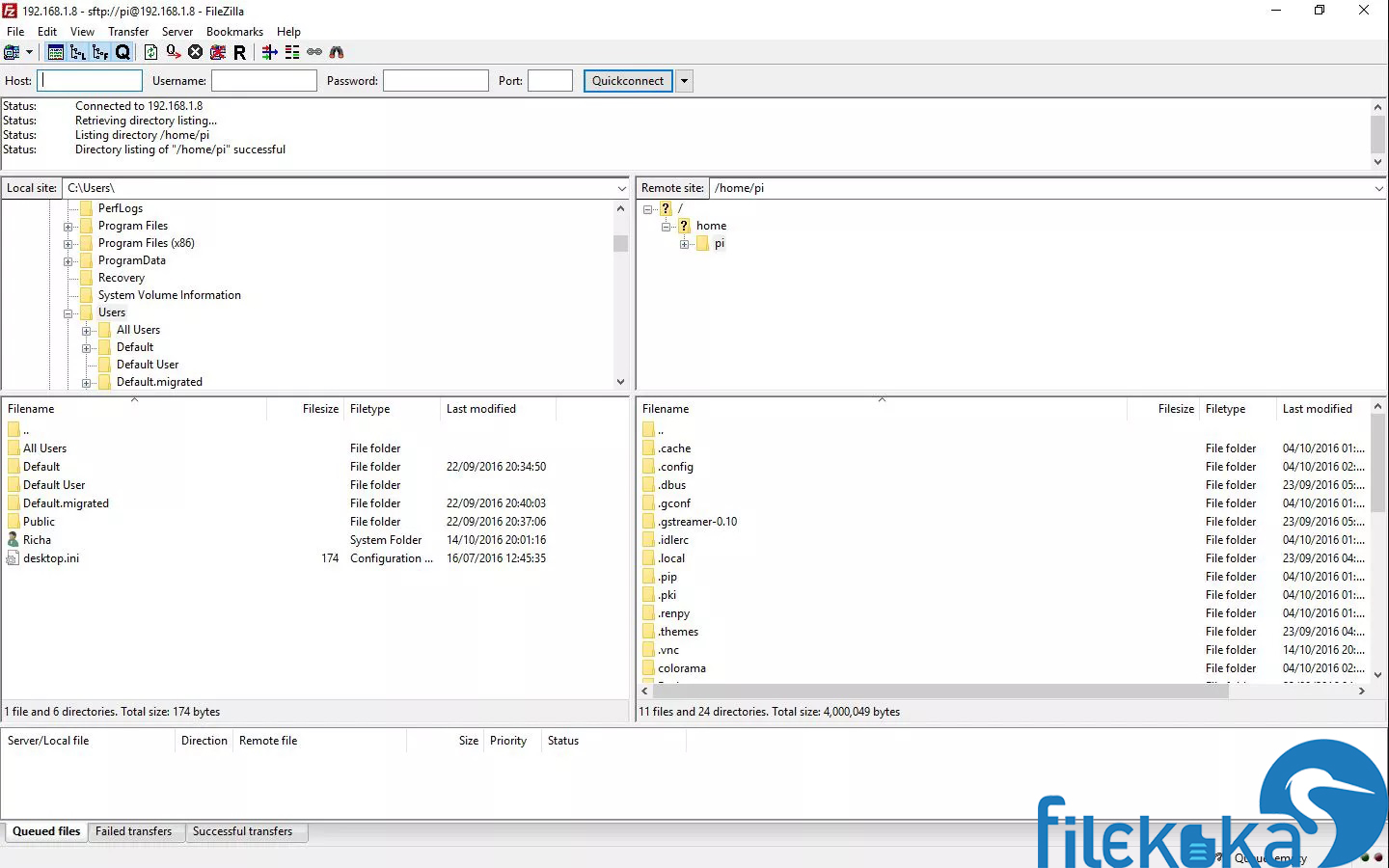Expand the All Users tree node

tap(87, 331)
